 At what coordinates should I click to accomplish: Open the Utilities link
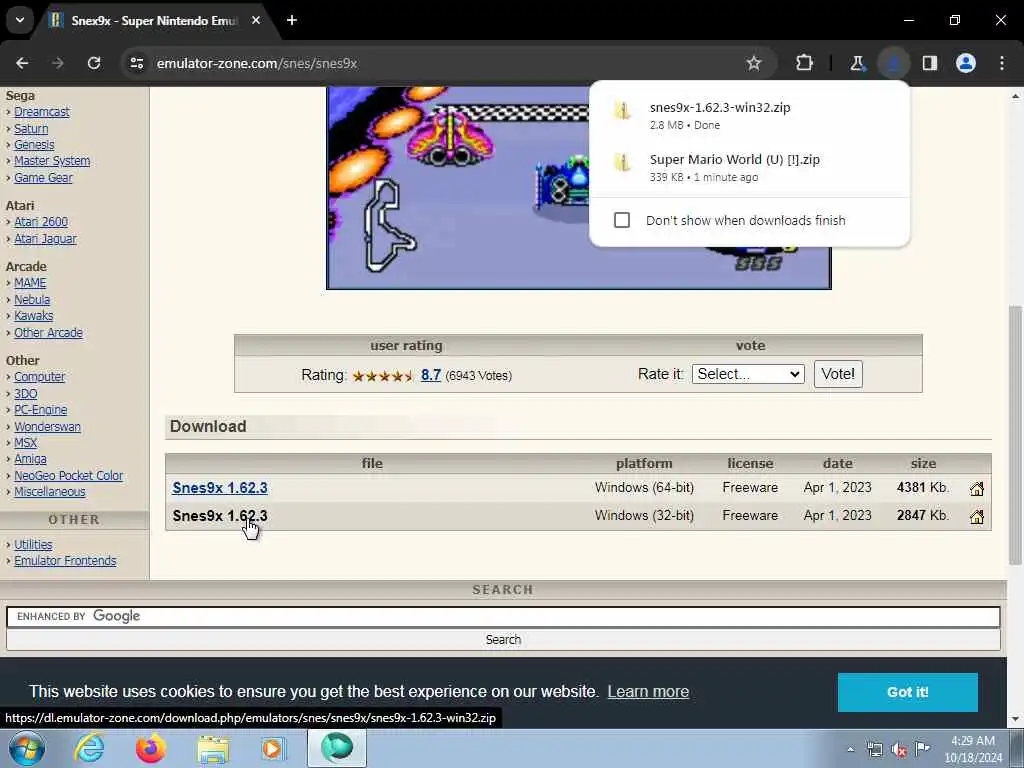33,545
